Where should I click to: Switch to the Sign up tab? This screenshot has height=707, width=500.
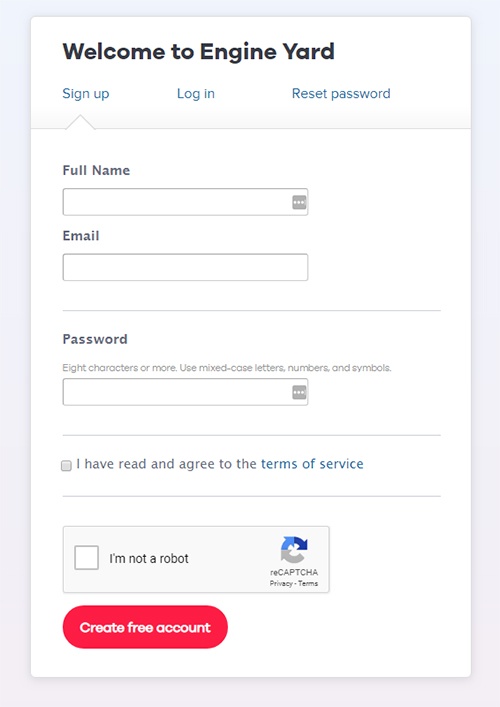point(86,94)
